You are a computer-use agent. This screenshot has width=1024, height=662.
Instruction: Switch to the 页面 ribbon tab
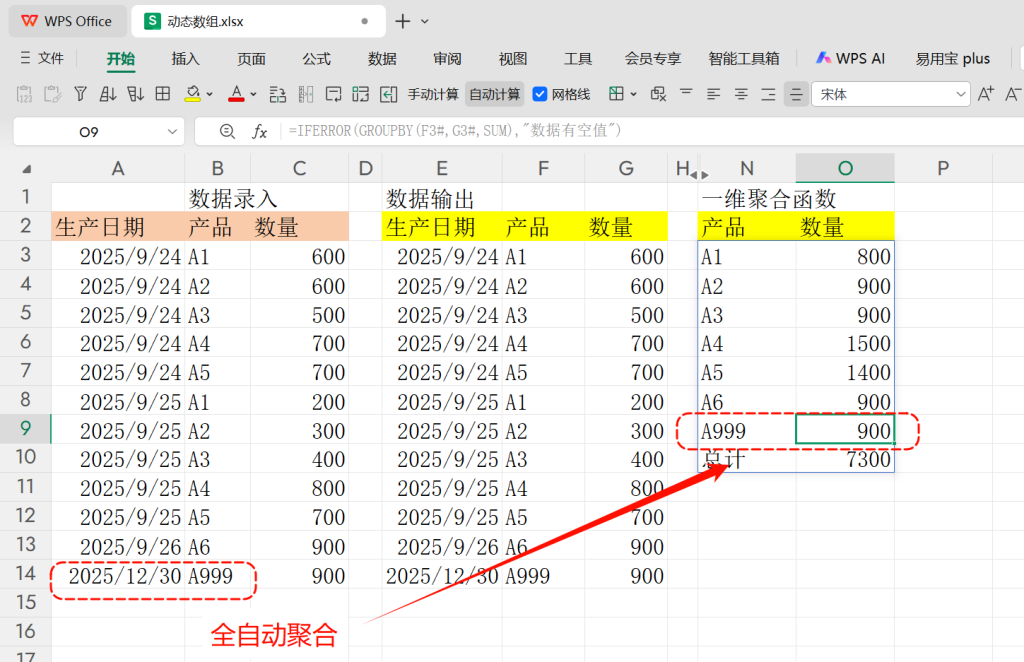pyautogui.click(x=251, y=59)
